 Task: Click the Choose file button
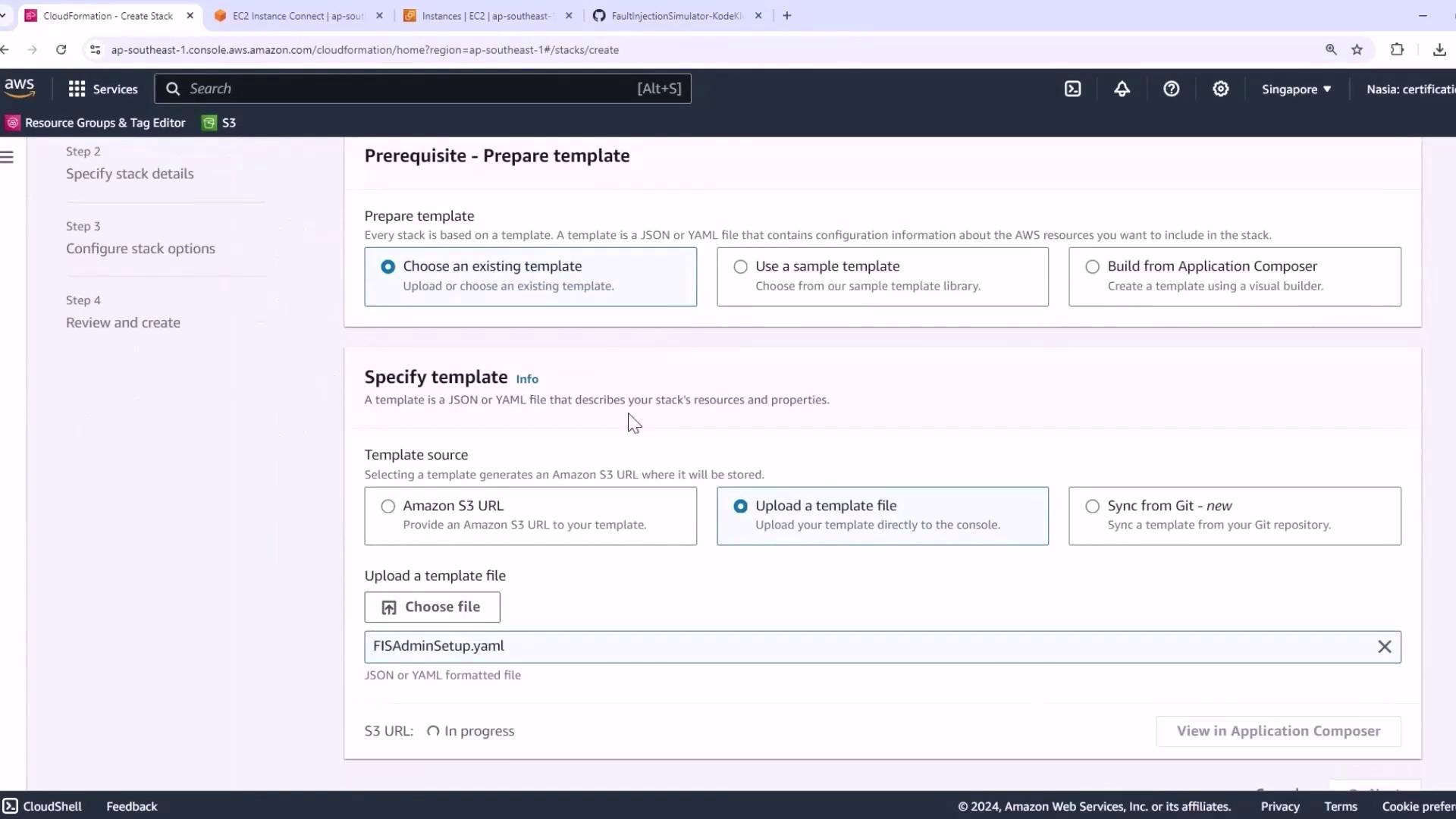point(431,607)
